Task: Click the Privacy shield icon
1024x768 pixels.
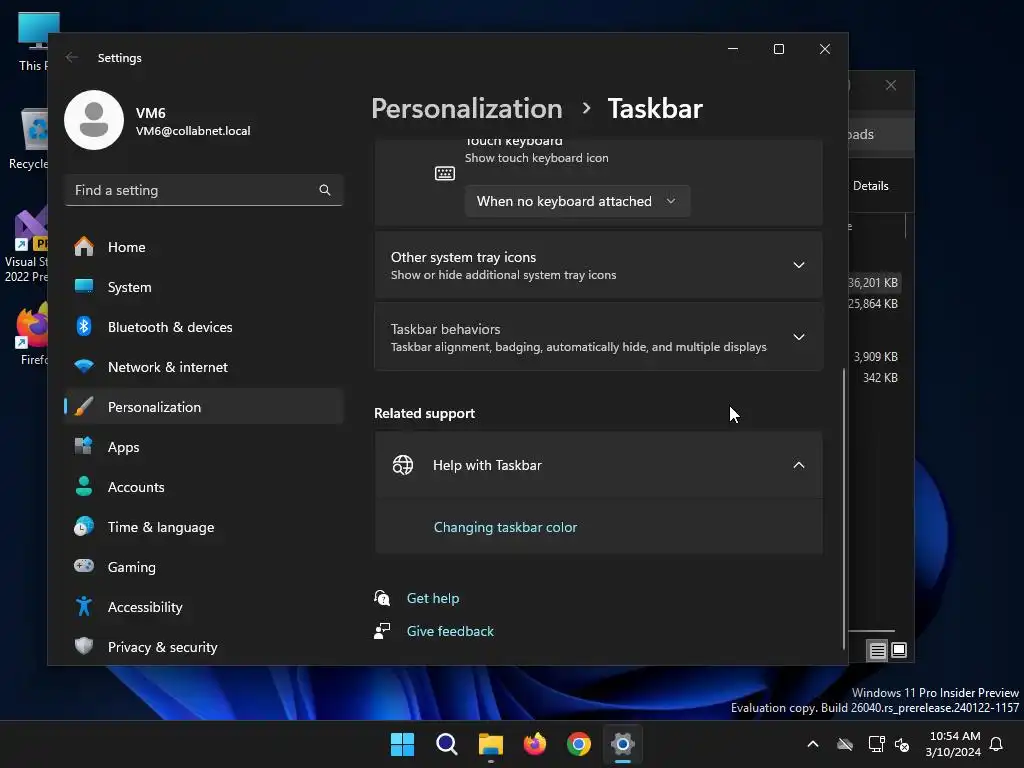Action: pos(84,646)
